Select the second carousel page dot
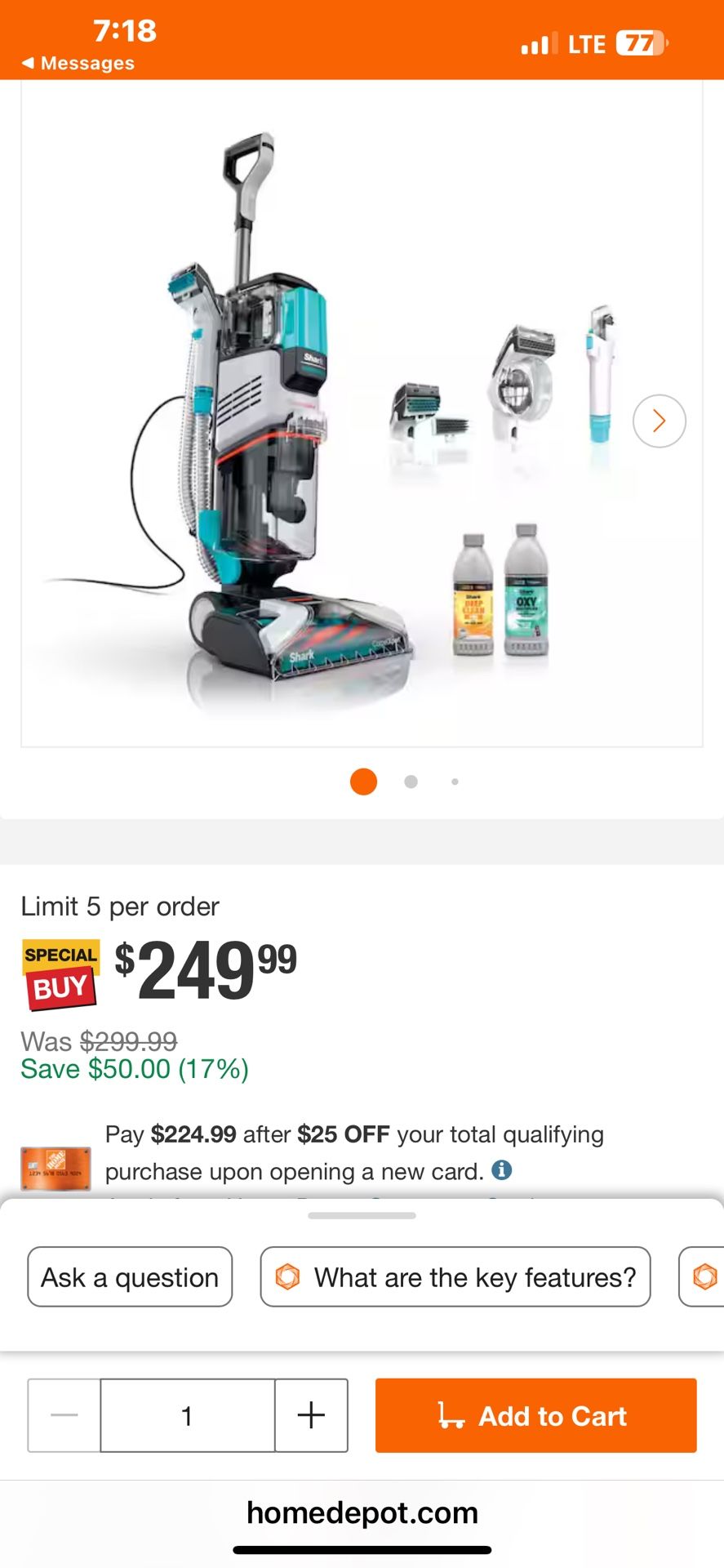The height and width of the screenshot is (1568, 724). [x=411, y=782]
